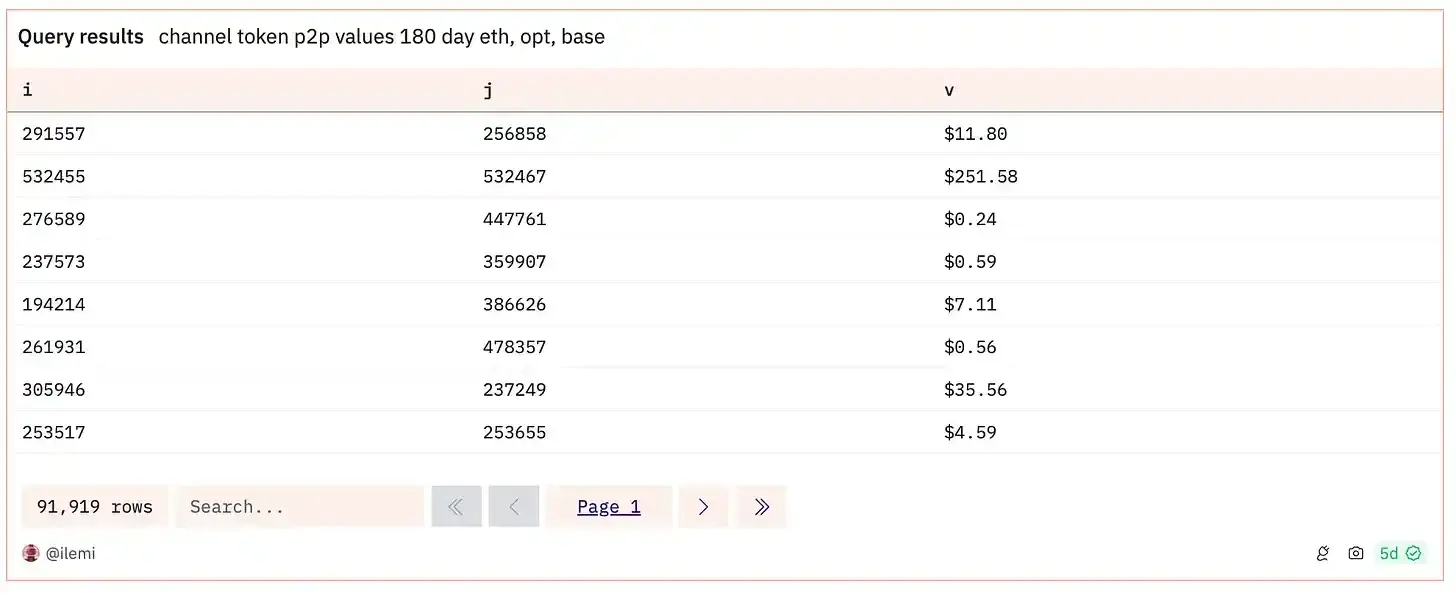Open @ilemi's profile avatar picture
The width and height of the screenshot is (1456, 593).
click(30, 553)
